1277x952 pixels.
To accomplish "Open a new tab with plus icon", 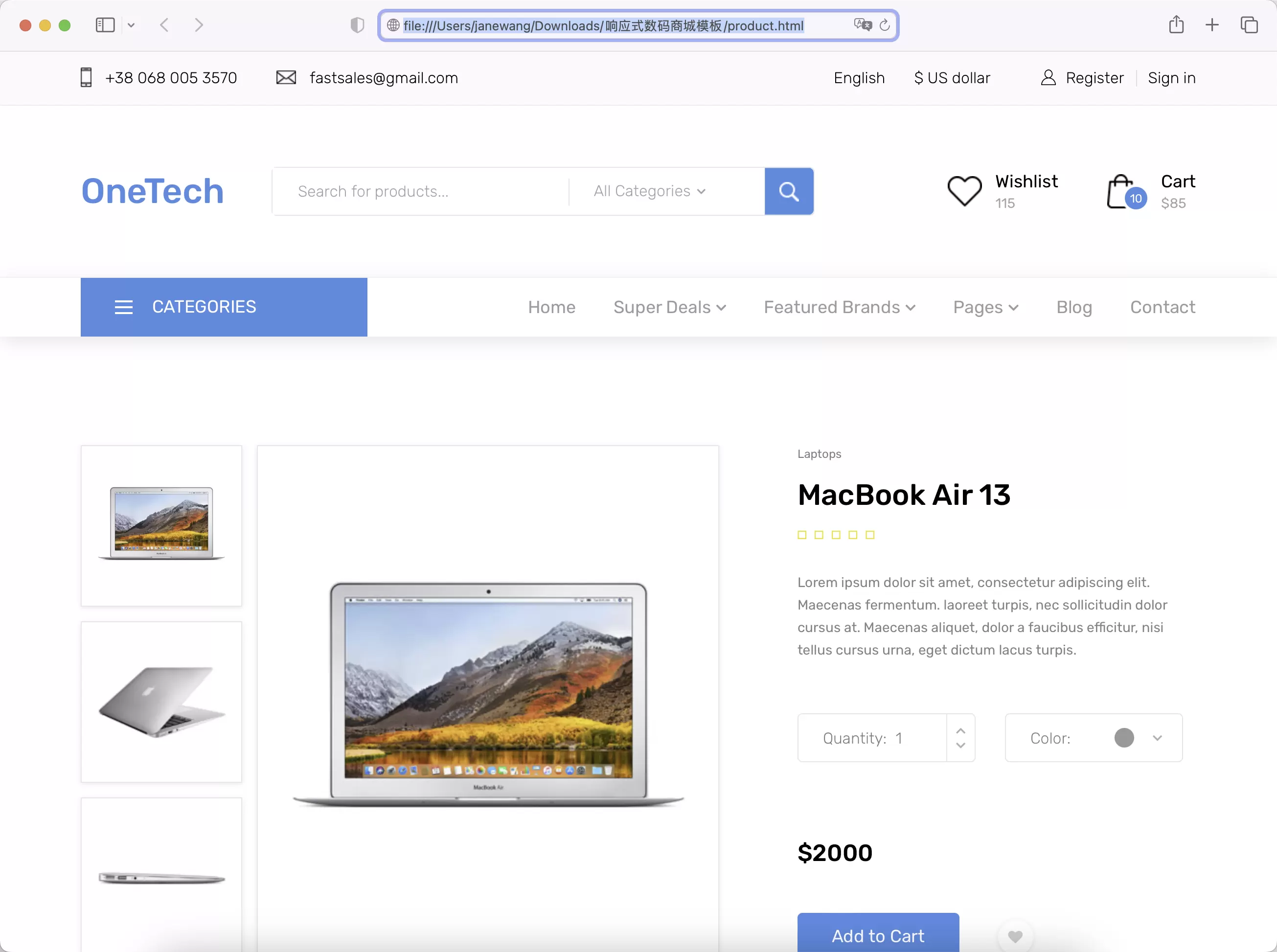I will click(1212, 25).
